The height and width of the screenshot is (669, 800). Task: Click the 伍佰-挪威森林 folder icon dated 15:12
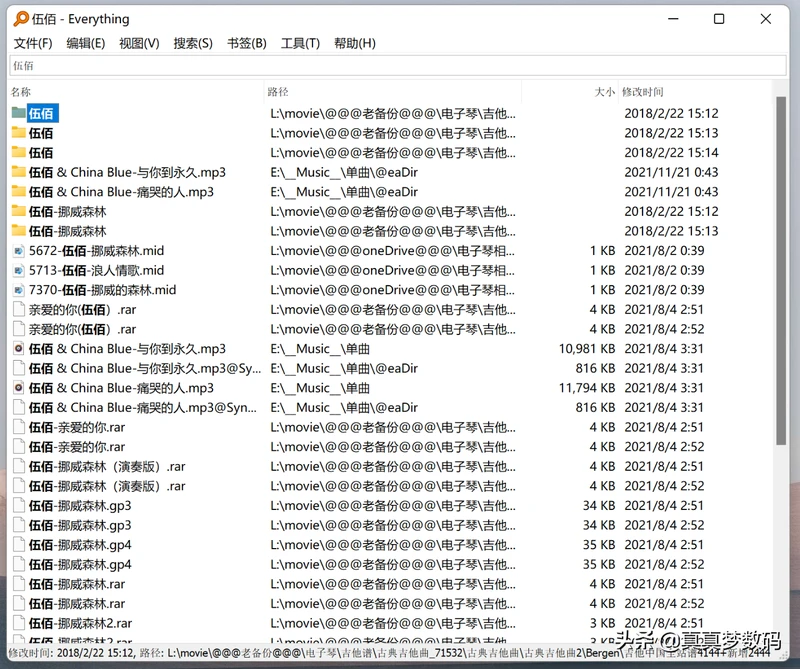coord(18,212)
